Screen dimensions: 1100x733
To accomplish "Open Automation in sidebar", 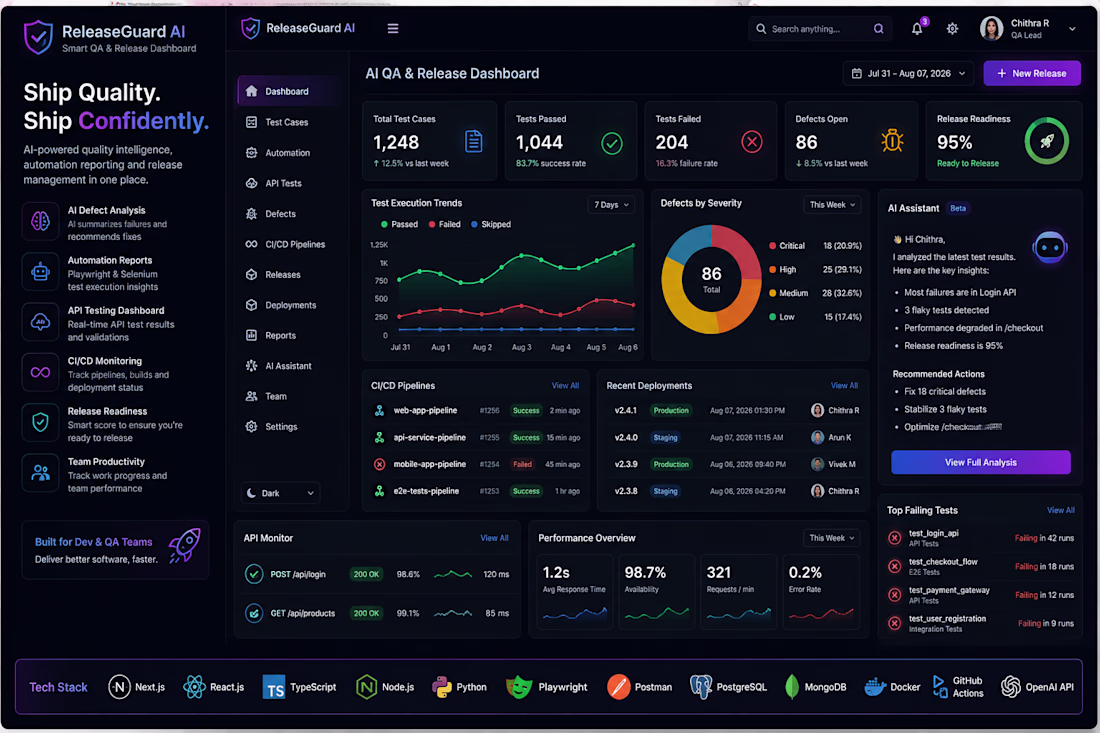I will [x=289, y=153].
